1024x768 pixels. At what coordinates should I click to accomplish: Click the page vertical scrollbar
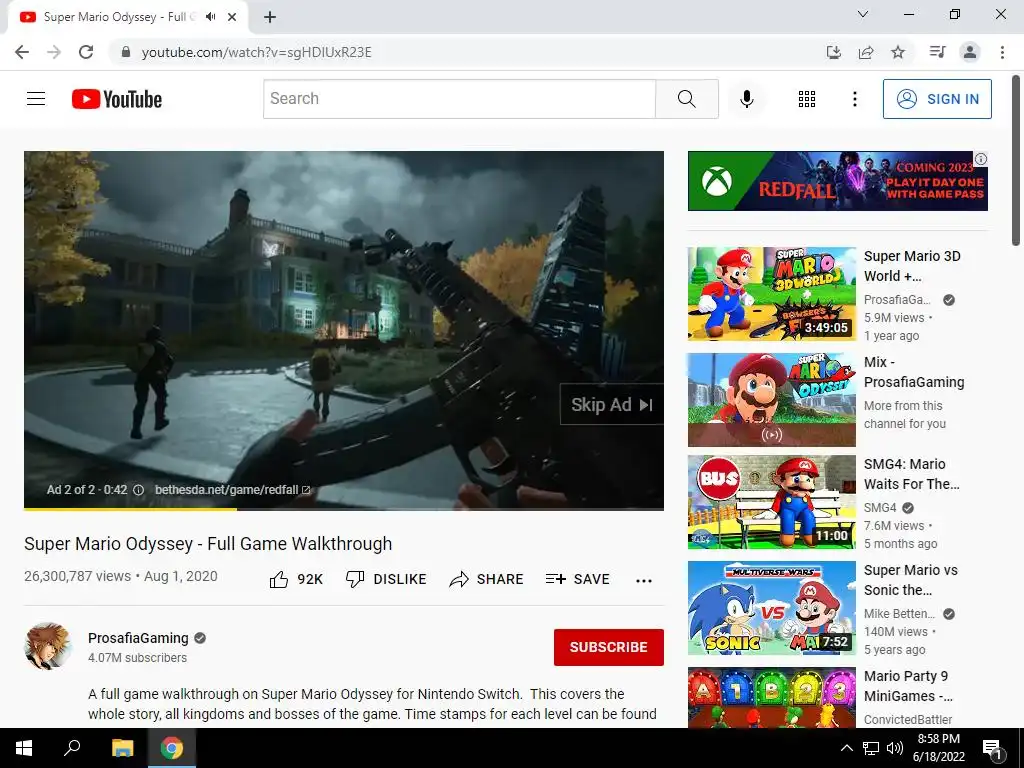pyautogui.click(x=1016, y=161)
